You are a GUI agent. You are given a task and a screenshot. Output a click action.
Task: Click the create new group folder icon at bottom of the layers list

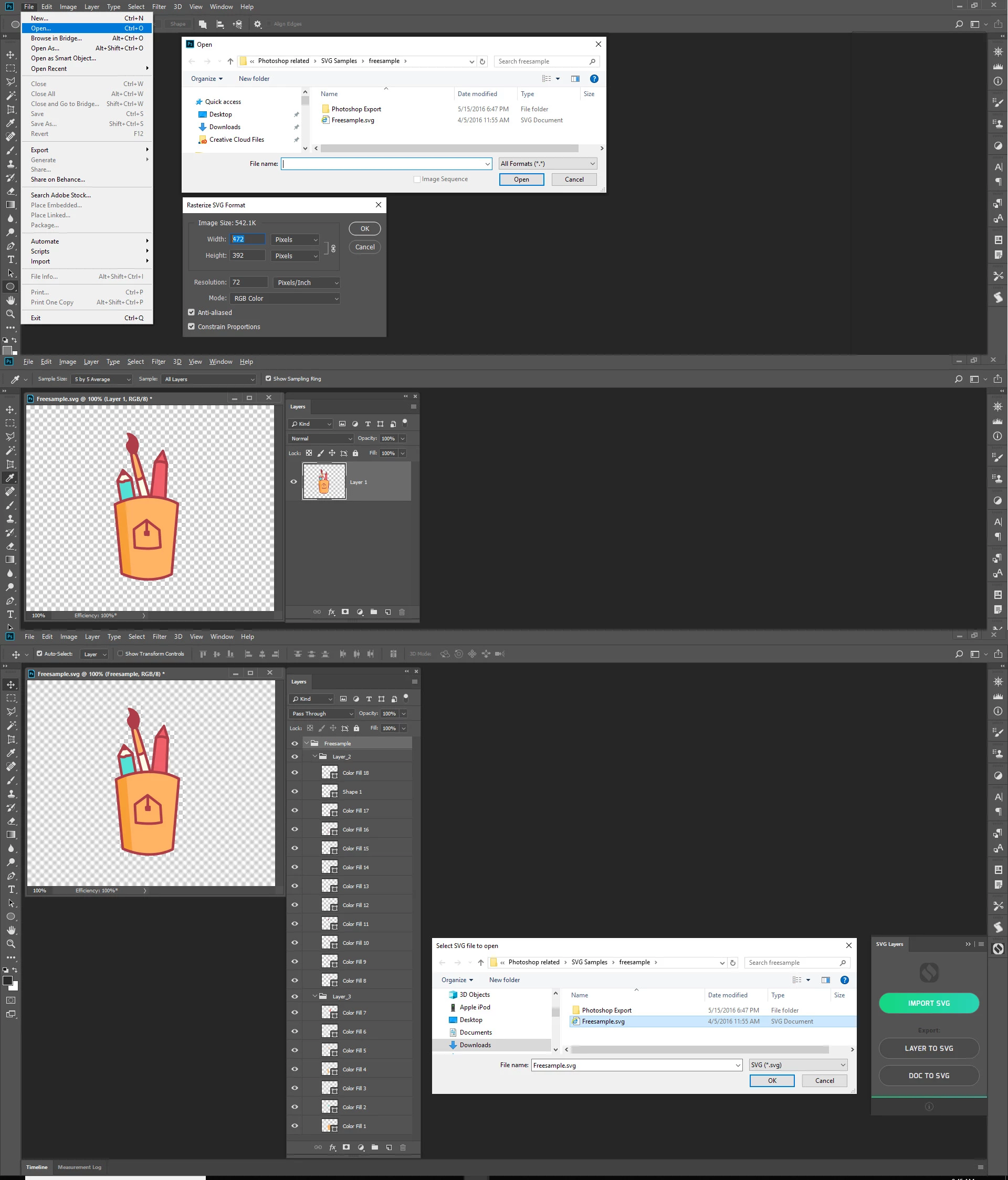[x=375, y=1147]
